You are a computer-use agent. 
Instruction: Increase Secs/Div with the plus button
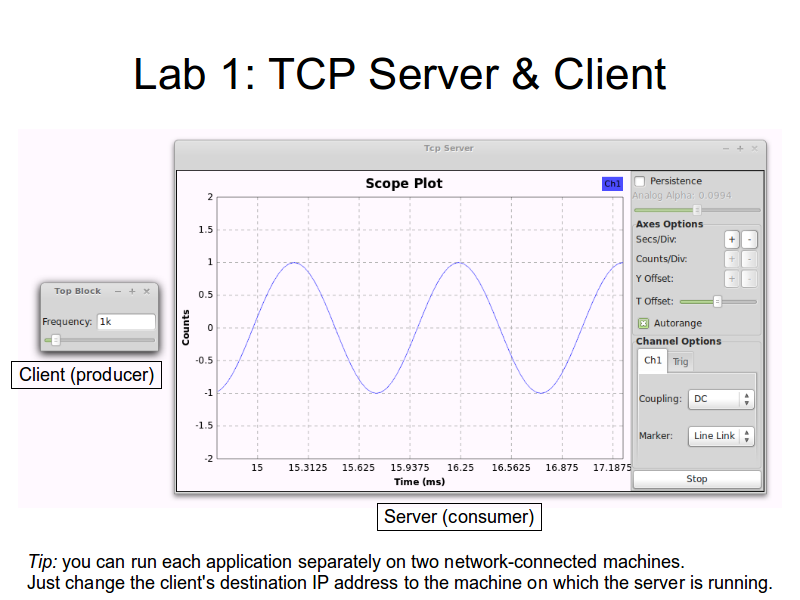pyautogui.click(x=732, y=240)
